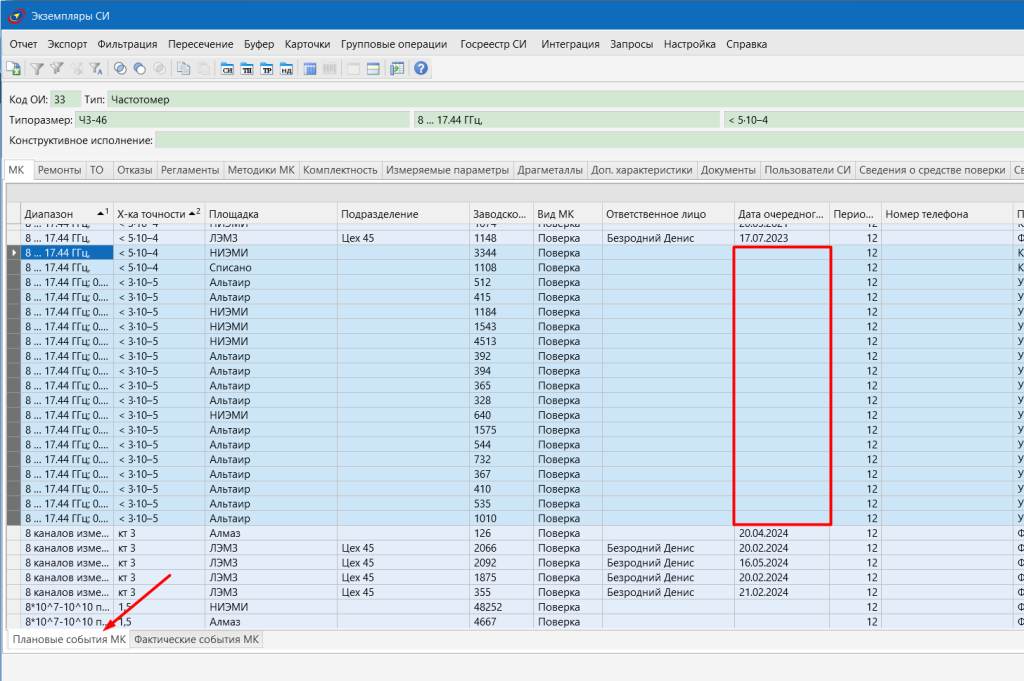Switch to the Ремонты tab
Viewport: 1024px width, 681px height.
pos(59,170)
